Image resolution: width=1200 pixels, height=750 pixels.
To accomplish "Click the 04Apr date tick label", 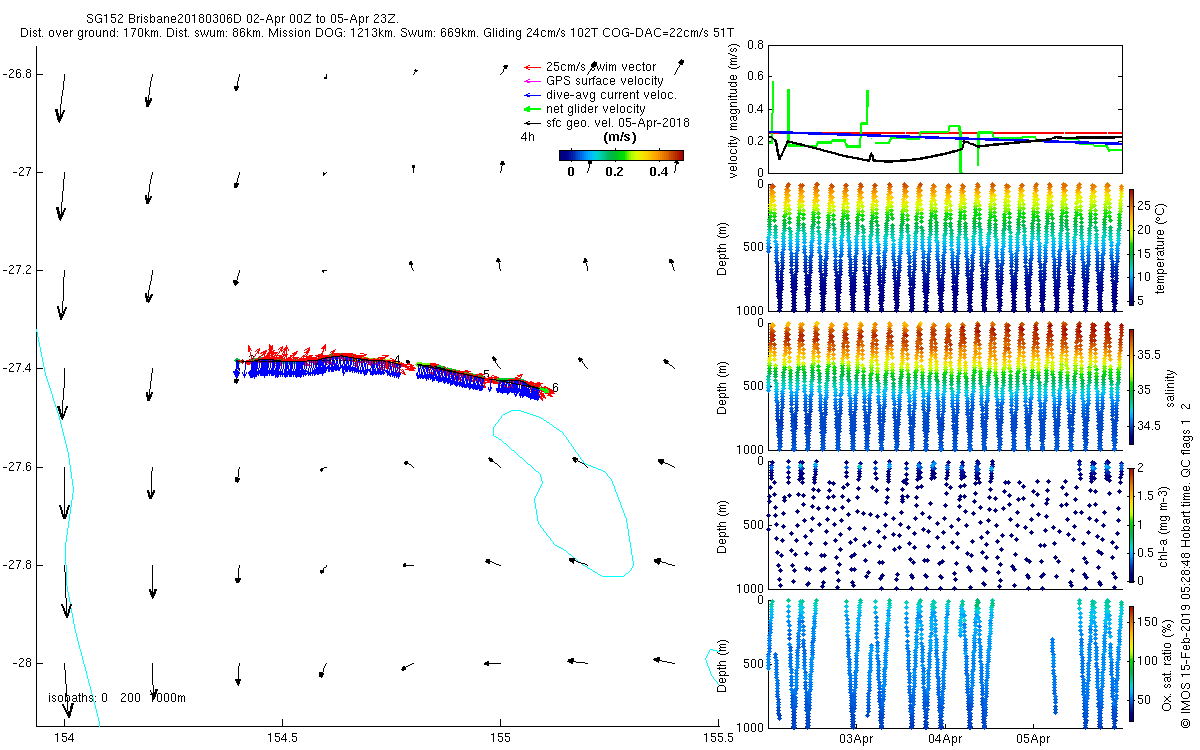I will point(945,739).
